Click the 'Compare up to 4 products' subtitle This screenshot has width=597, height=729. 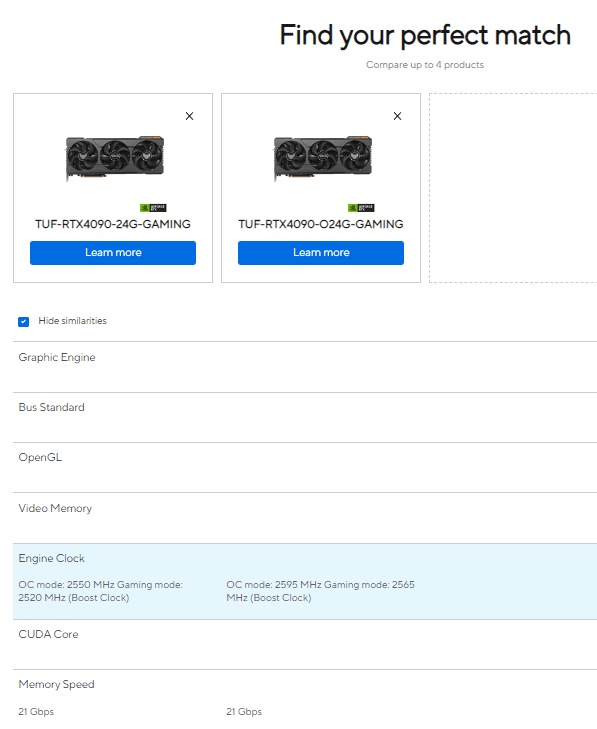pos(425,65)
